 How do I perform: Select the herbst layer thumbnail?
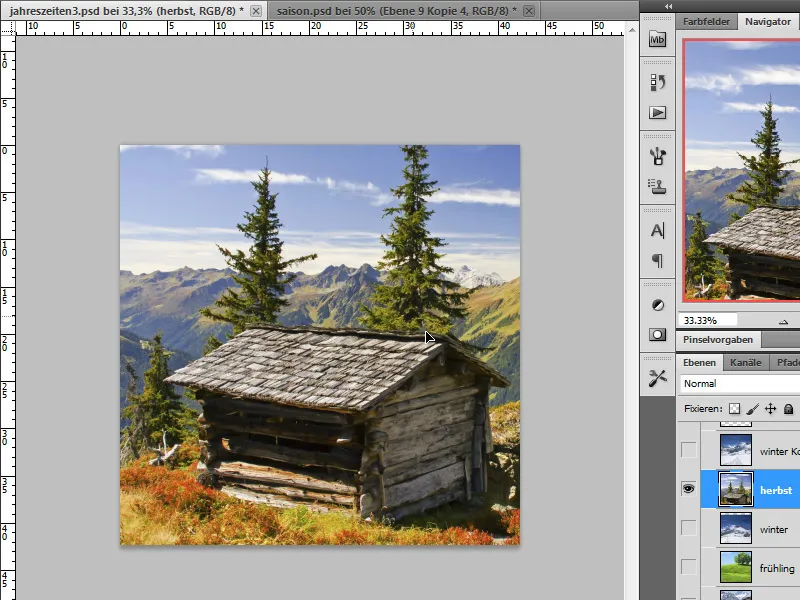pyautogui.click(x=736, y=489)
